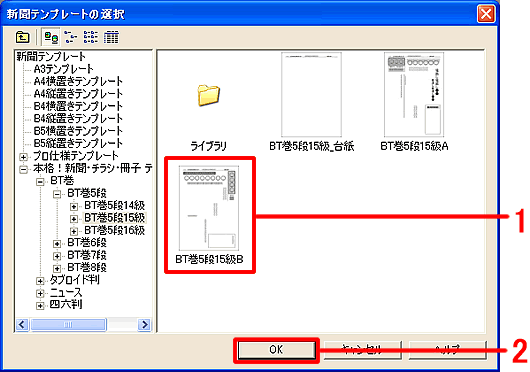Switch to small icons view
Image resolution: width=530 pixels, height=372 pixels.
tap(71, 37)
